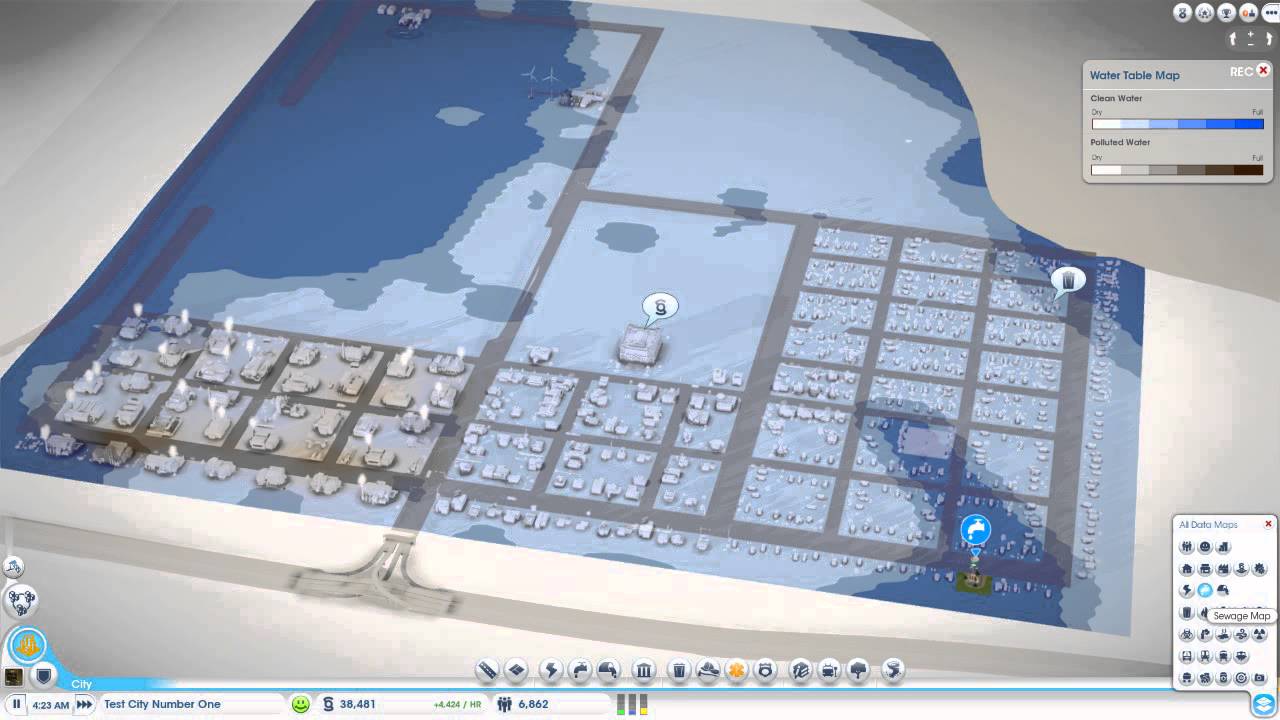Click the trash can map bubble

(1068, 281)
